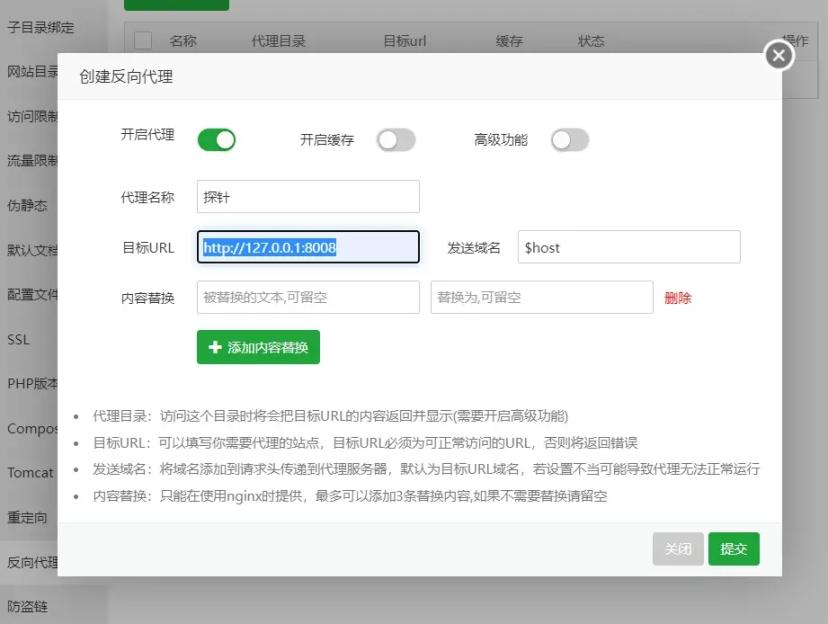Click the 目标URL input field
828x624 pixels.
tap(308, 247)
